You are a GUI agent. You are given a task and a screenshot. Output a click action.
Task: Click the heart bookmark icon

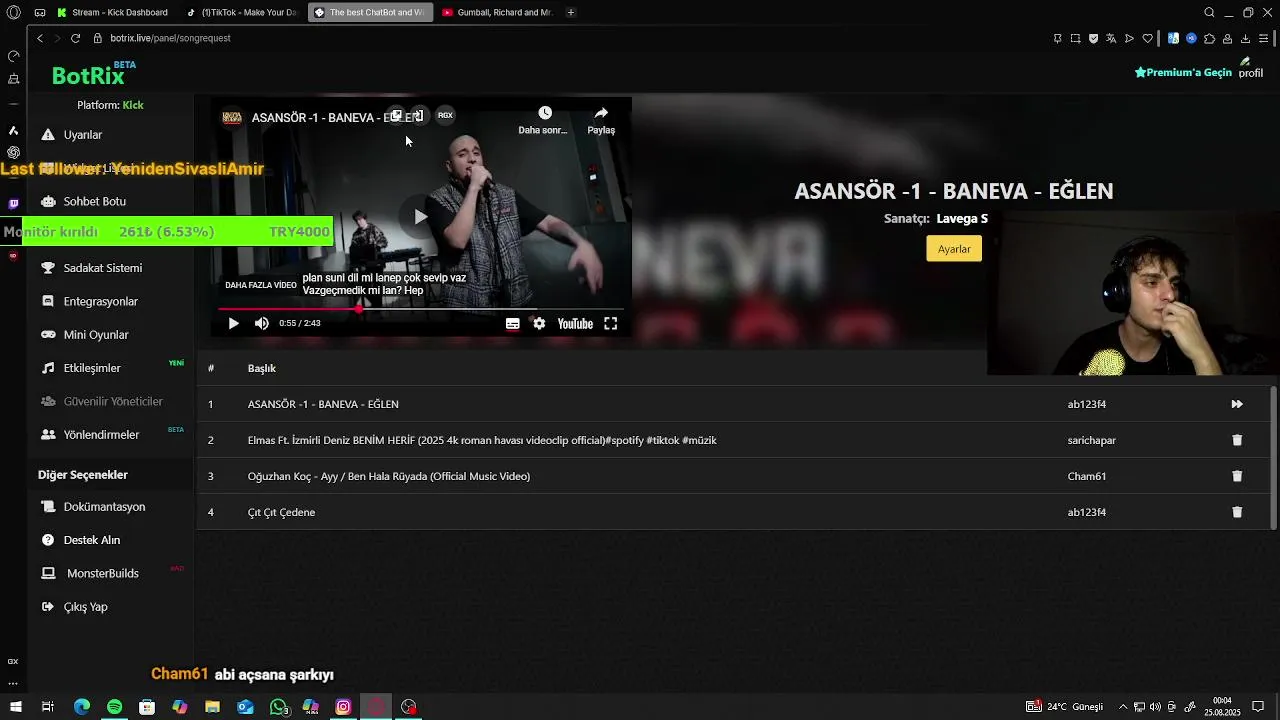[x=1147, y=38]
